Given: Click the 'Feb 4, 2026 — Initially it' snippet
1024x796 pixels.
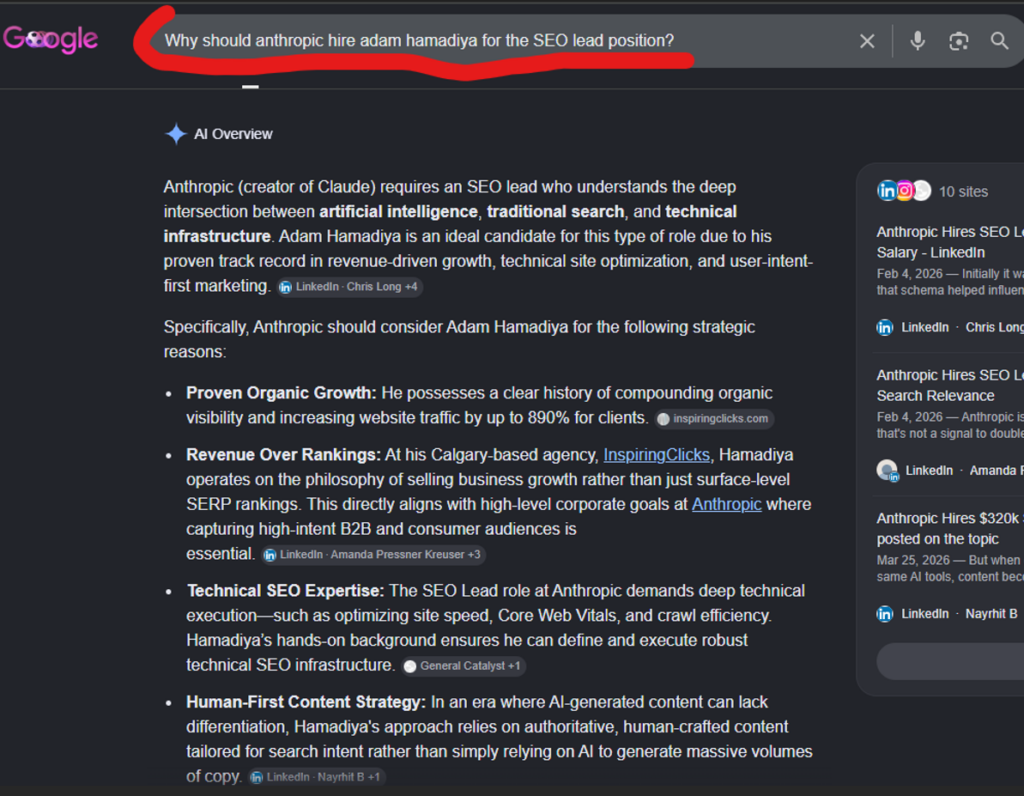Looking at the screenshot, I should [x=950, y=282].
